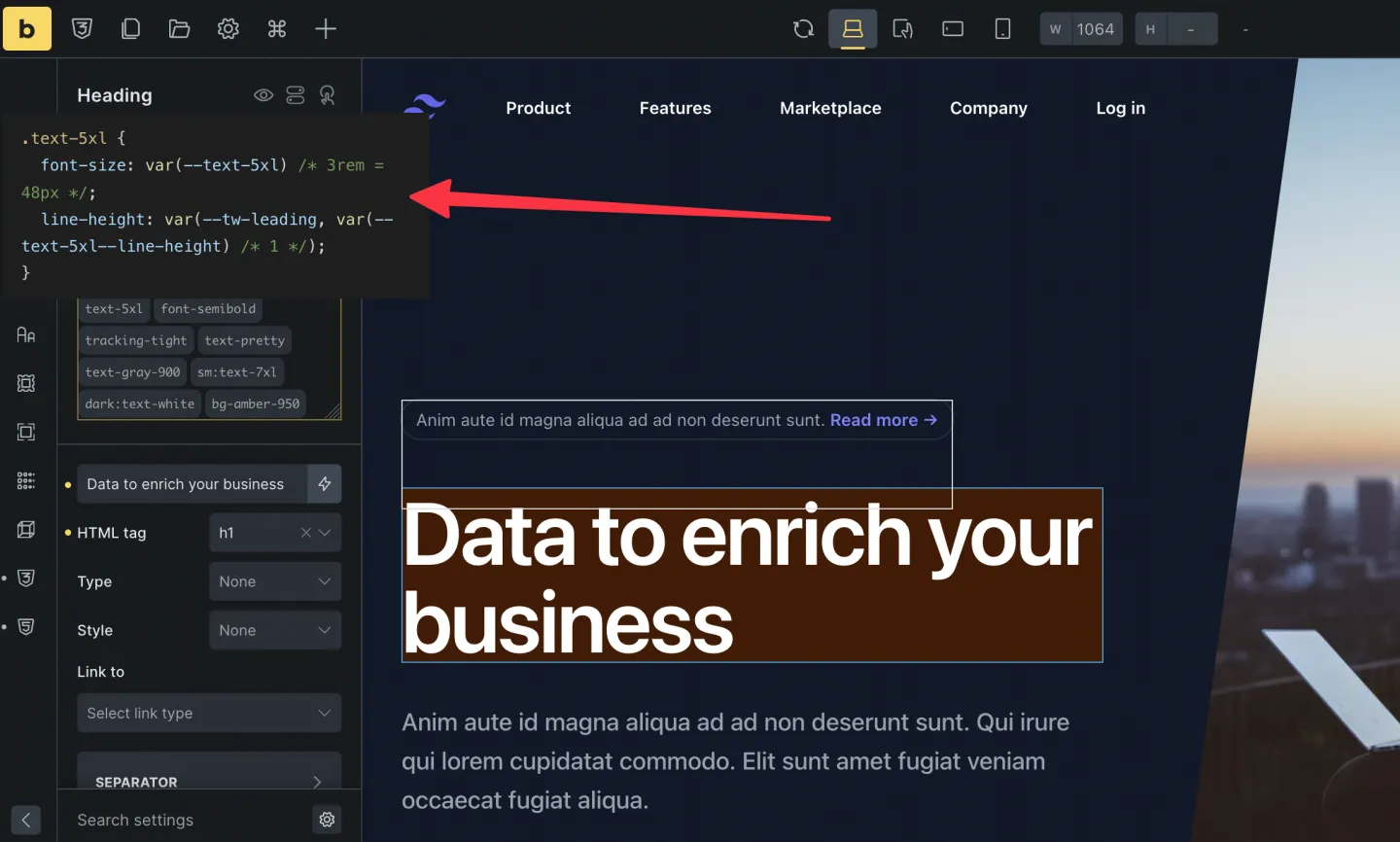Open typography settings via the Aa sidebar icon

pos(24,334)
